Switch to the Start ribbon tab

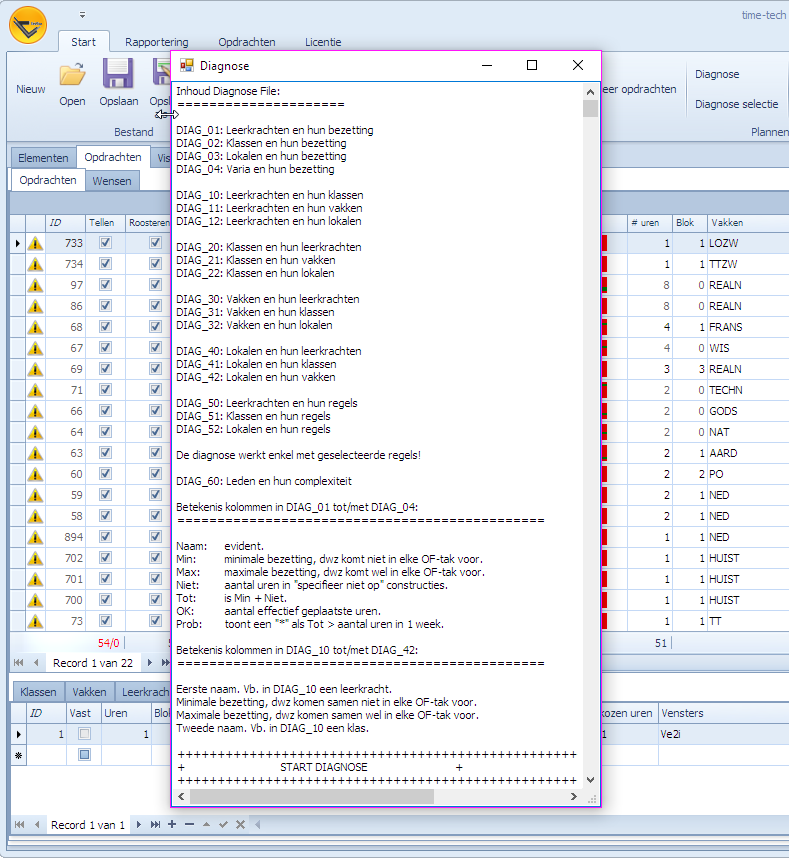pyautogui.click(x=83, y=42)
